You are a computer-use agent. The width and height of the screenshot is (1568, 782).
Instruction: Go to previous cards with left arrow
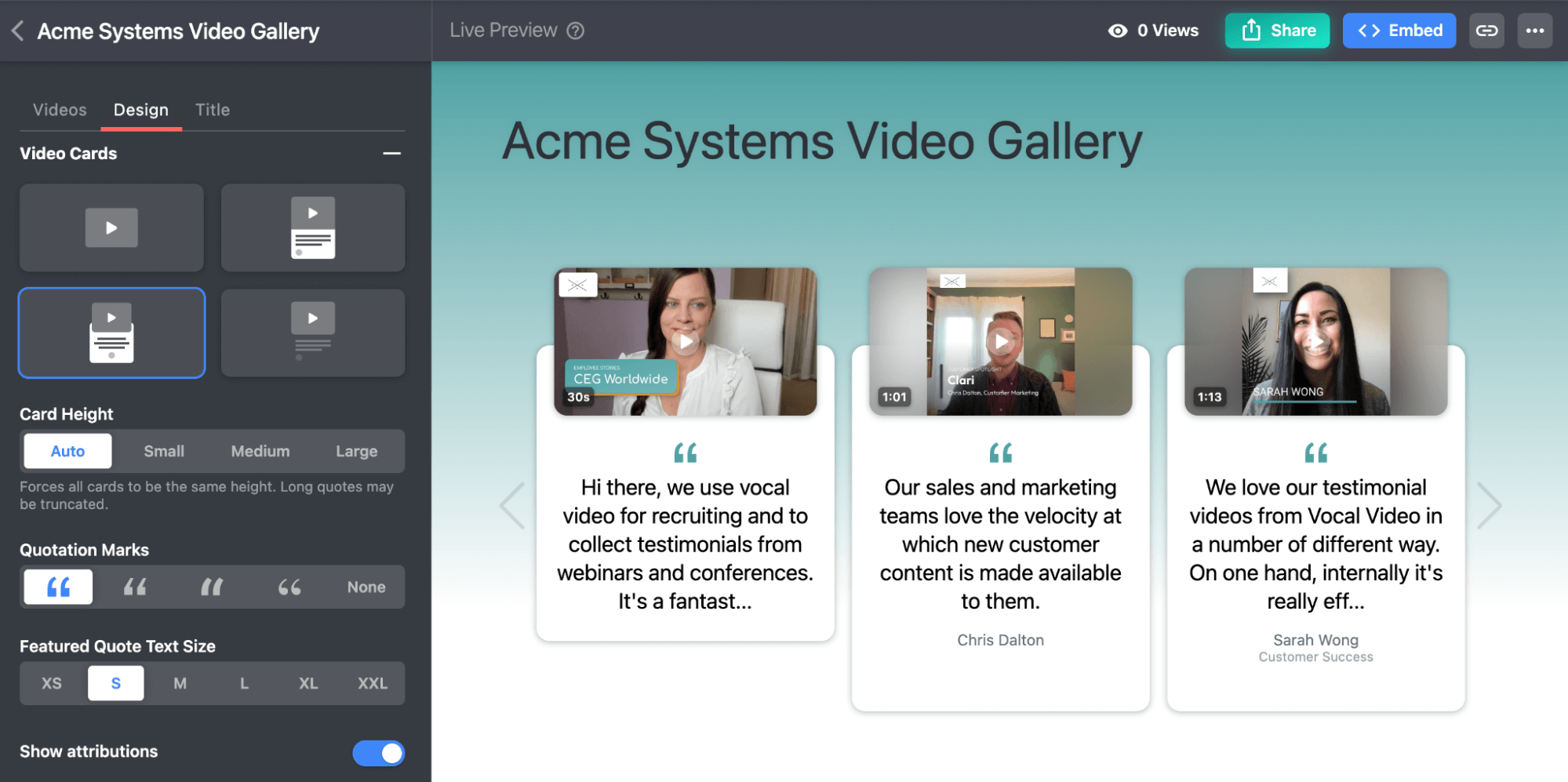513,506
